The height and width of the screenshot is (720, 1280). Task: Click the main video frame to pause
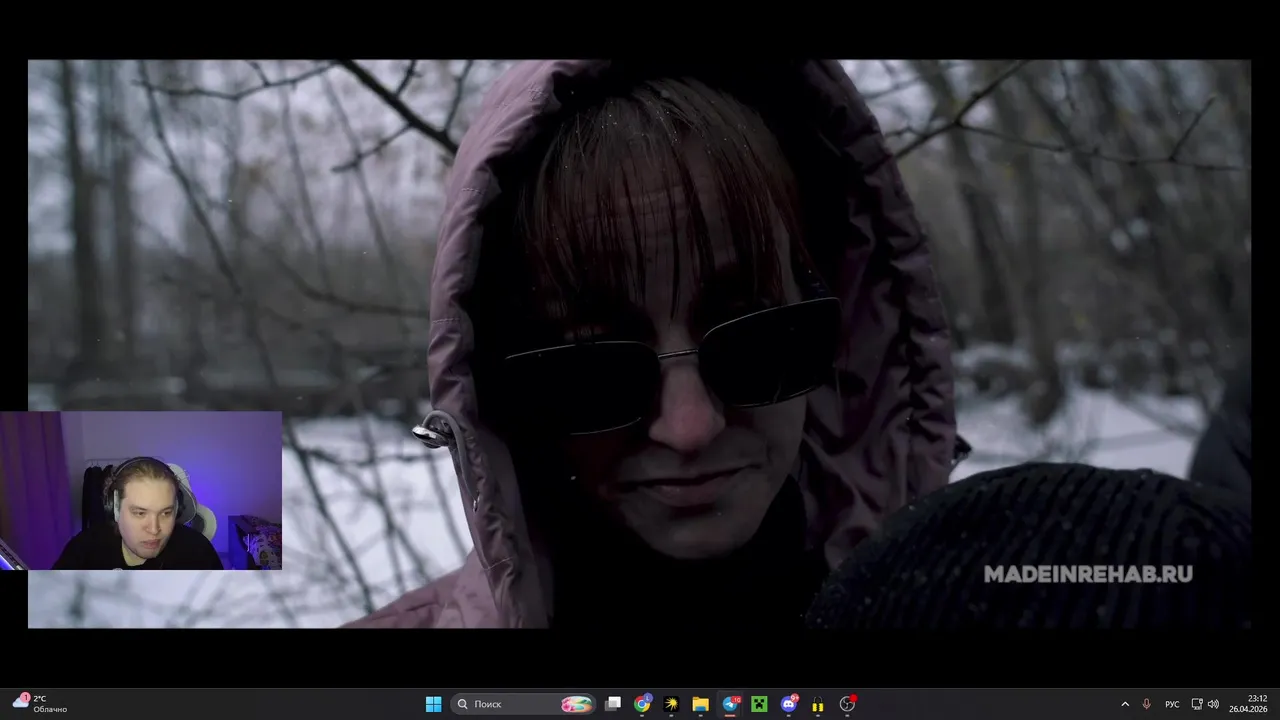639,343
